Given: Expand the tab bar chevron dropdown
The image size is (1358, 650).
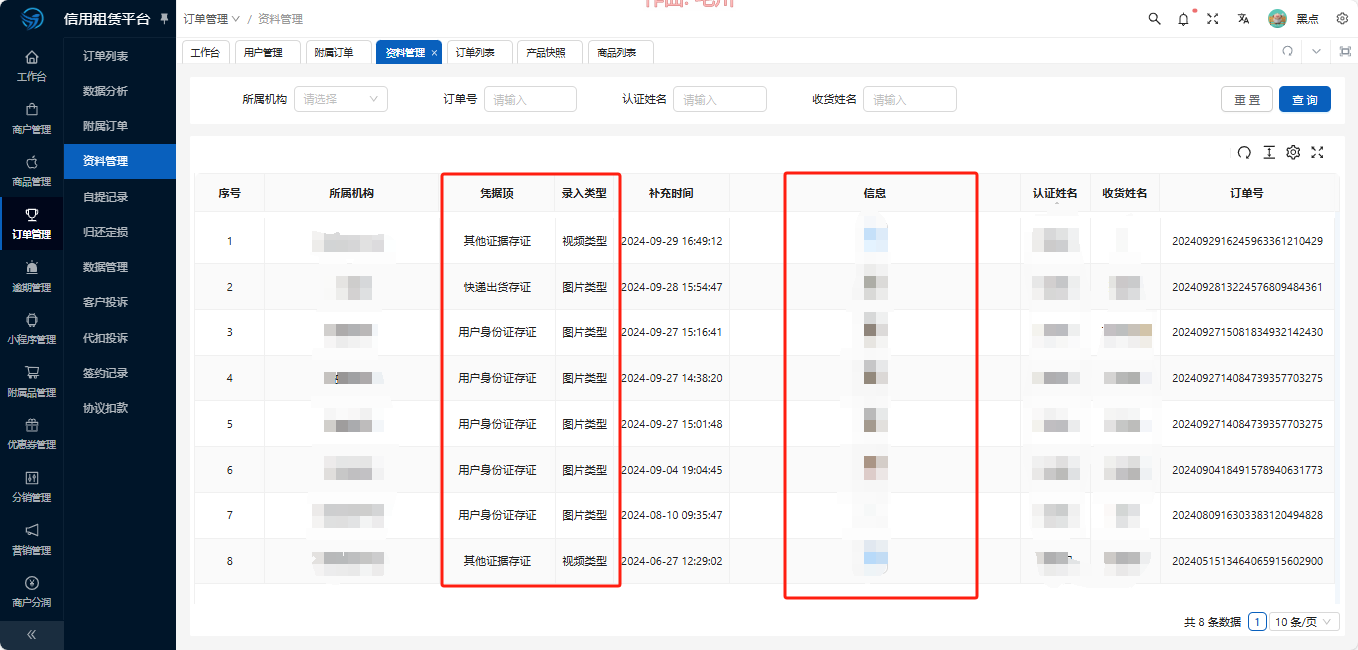Looking at the screenshot, I should click(x=1316, y=51).
